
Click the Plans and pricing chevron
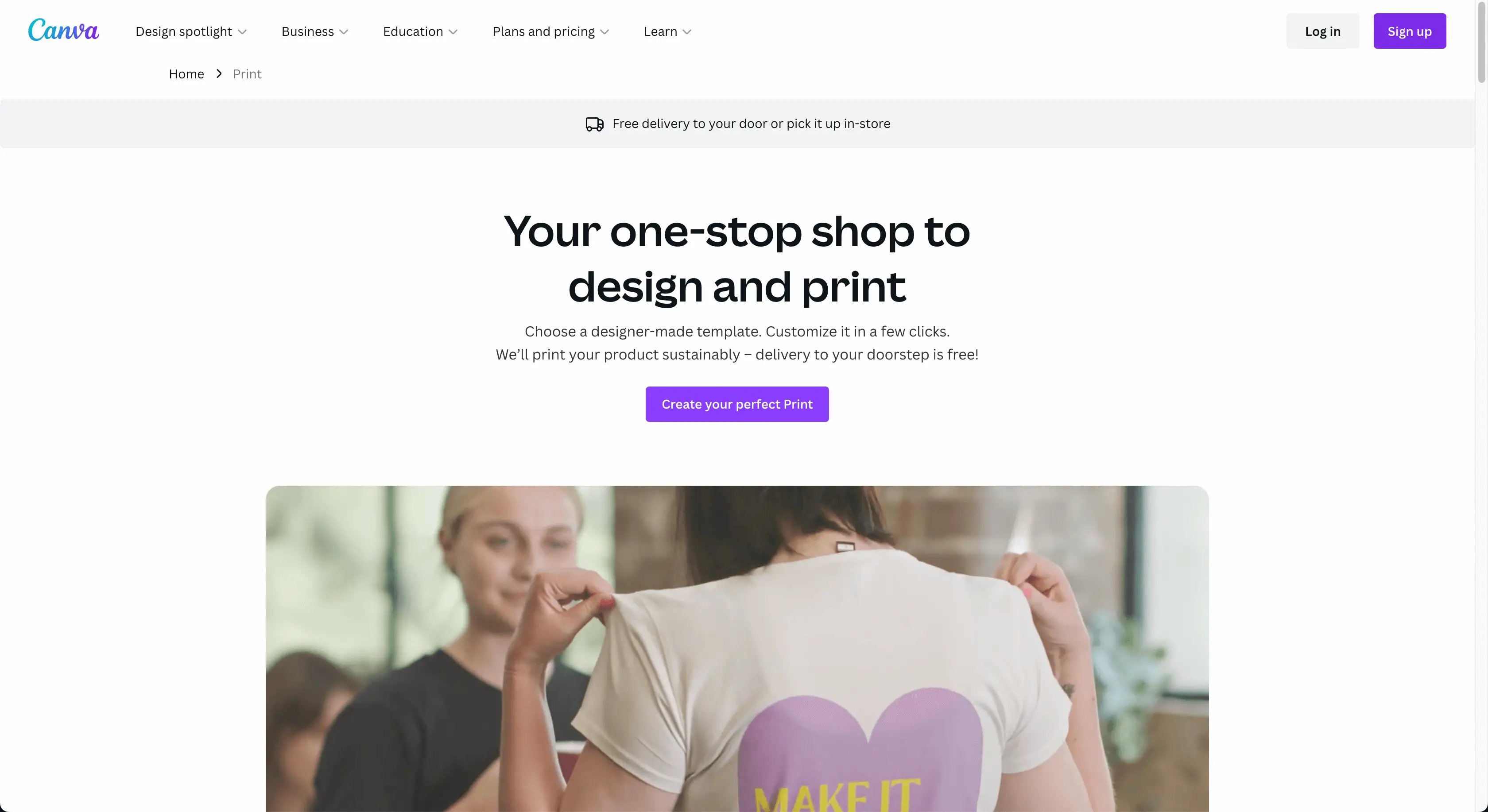(605, 32)
